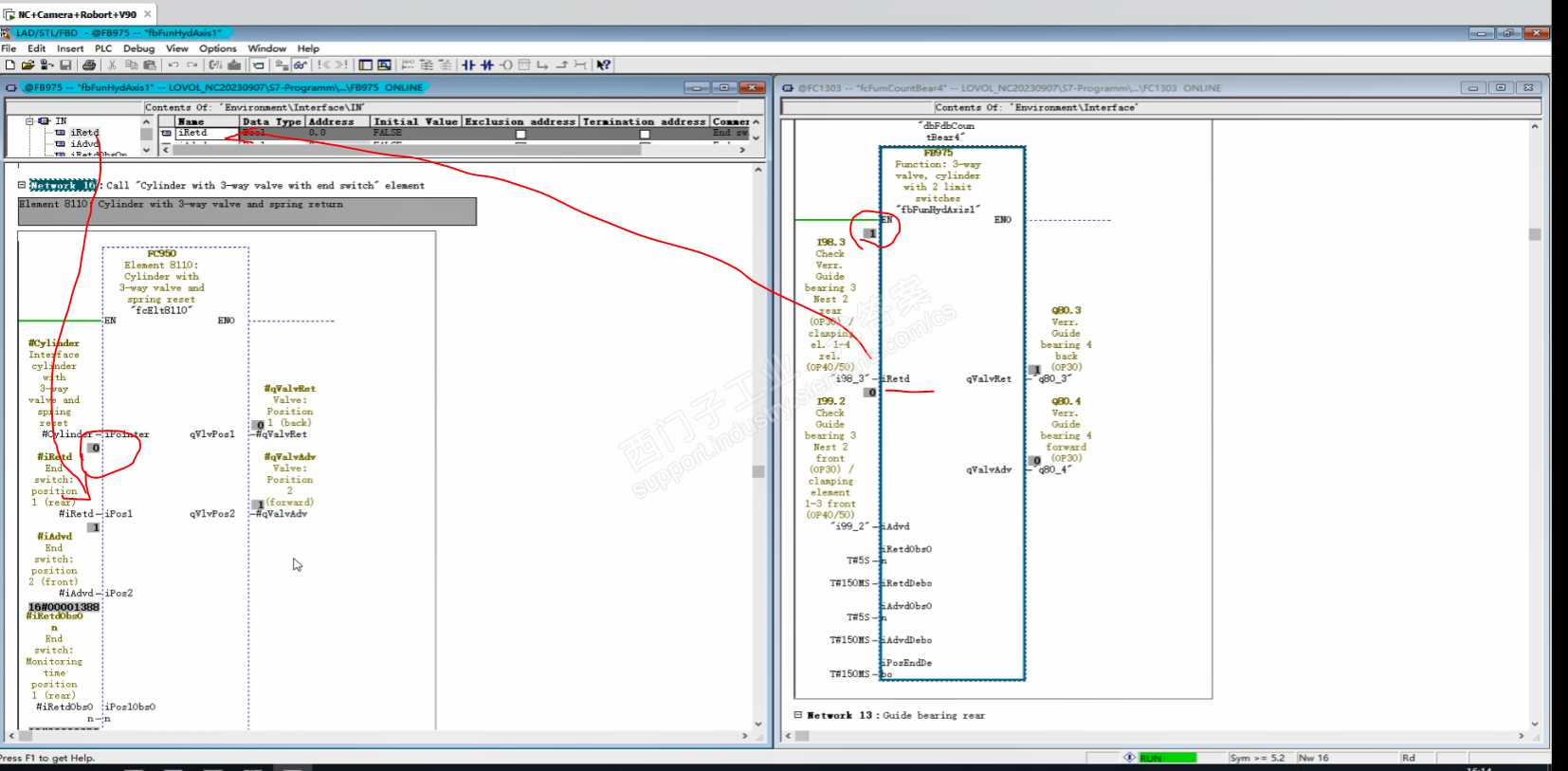
Task: Click the FC950 block title
Action: pos(162,253)
